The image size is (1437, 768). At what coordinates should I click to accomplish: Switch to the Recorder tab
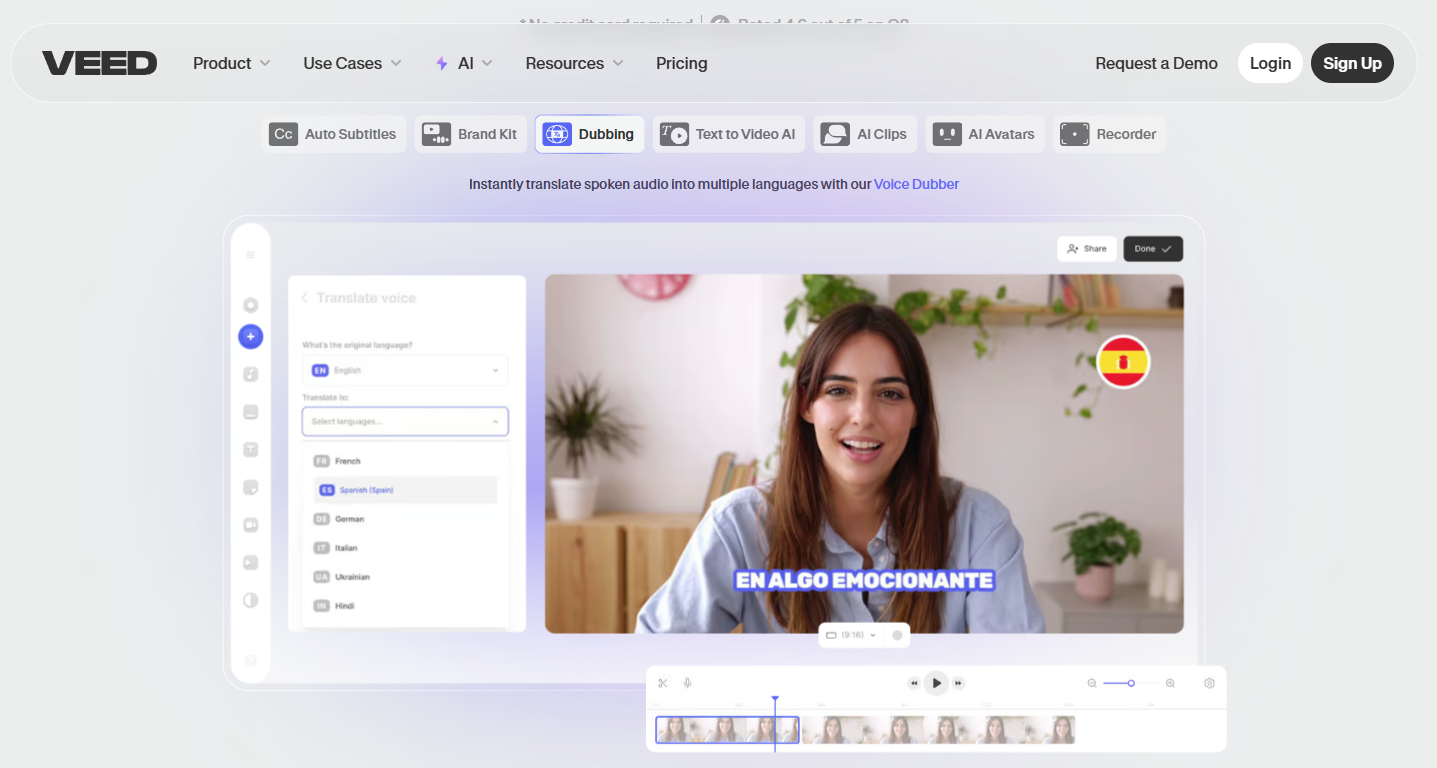(x=1108, y=134)
